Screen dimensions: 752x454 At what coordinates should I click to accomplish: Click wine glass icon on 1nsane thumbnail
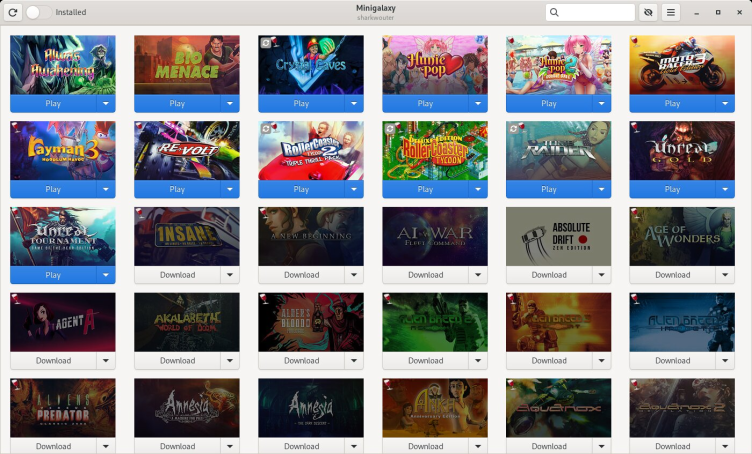pos(140,213)
